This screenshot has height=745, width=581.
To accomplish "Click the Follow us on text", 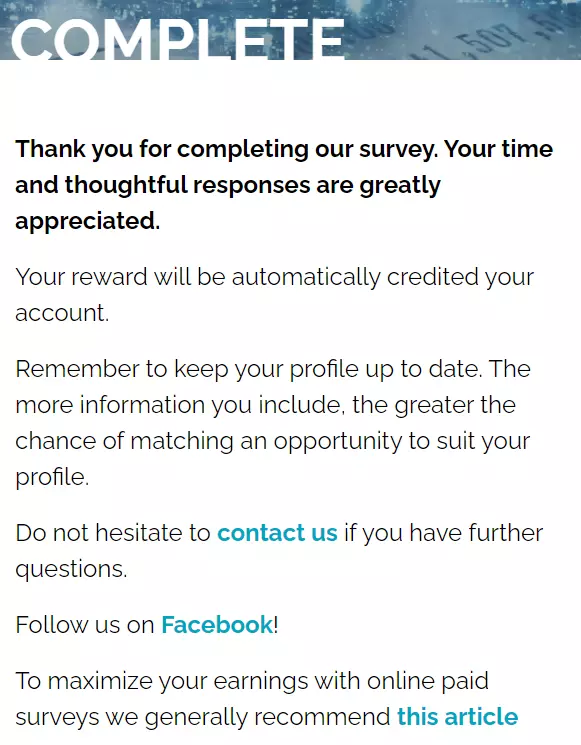I will [85, 624].
